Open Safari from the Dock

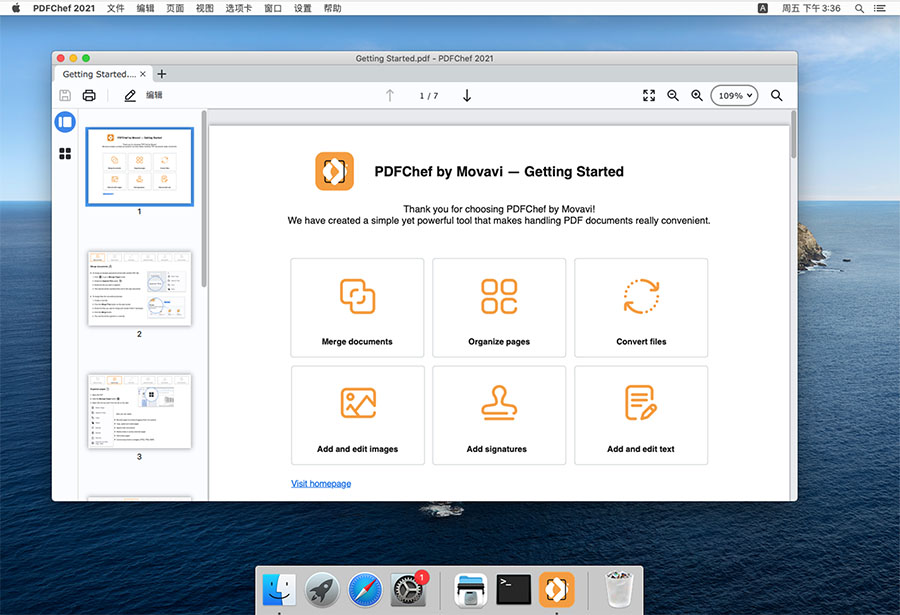point(365,590)
